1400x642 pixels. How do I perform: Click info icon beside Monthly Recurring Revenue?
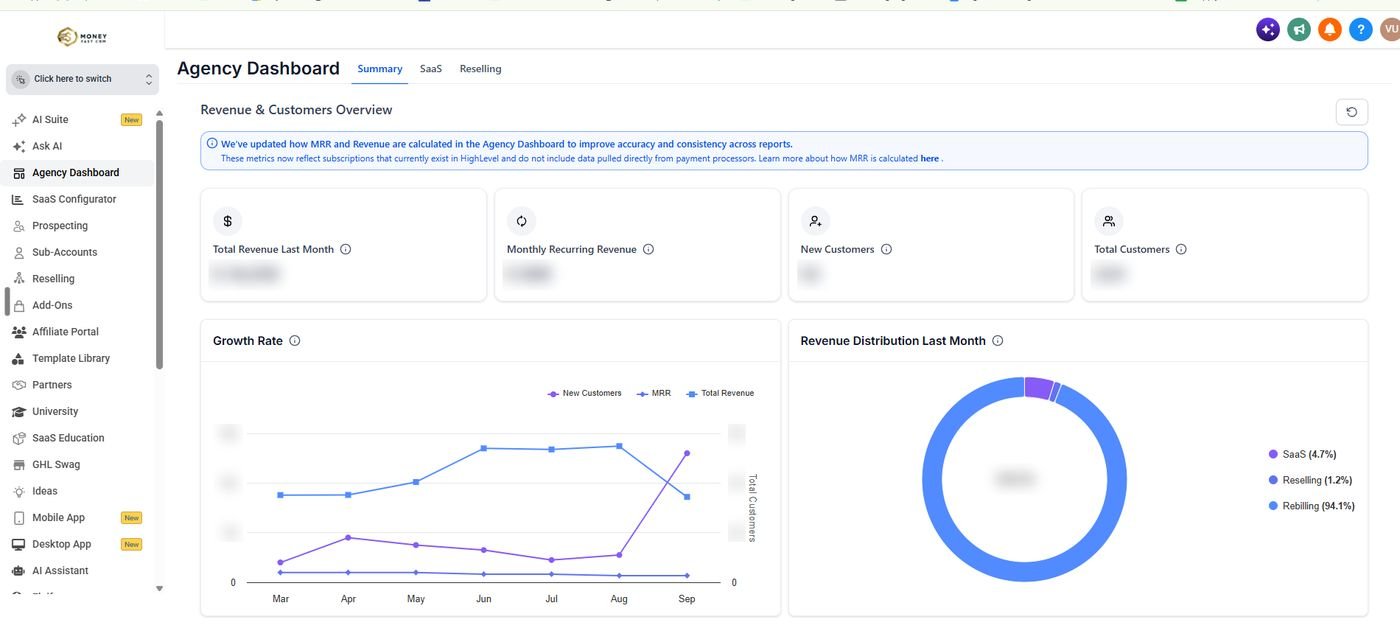pyautogui.click(x=648, y=249)
